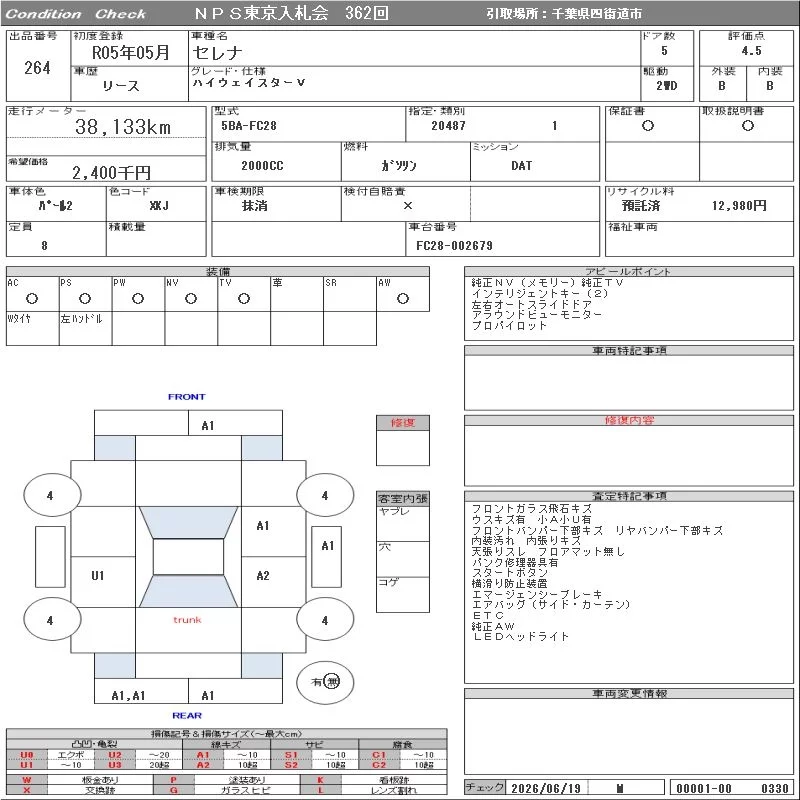Click the color code "XKJ"
Screen dimensions: 800x800
(x=159, y=206)
